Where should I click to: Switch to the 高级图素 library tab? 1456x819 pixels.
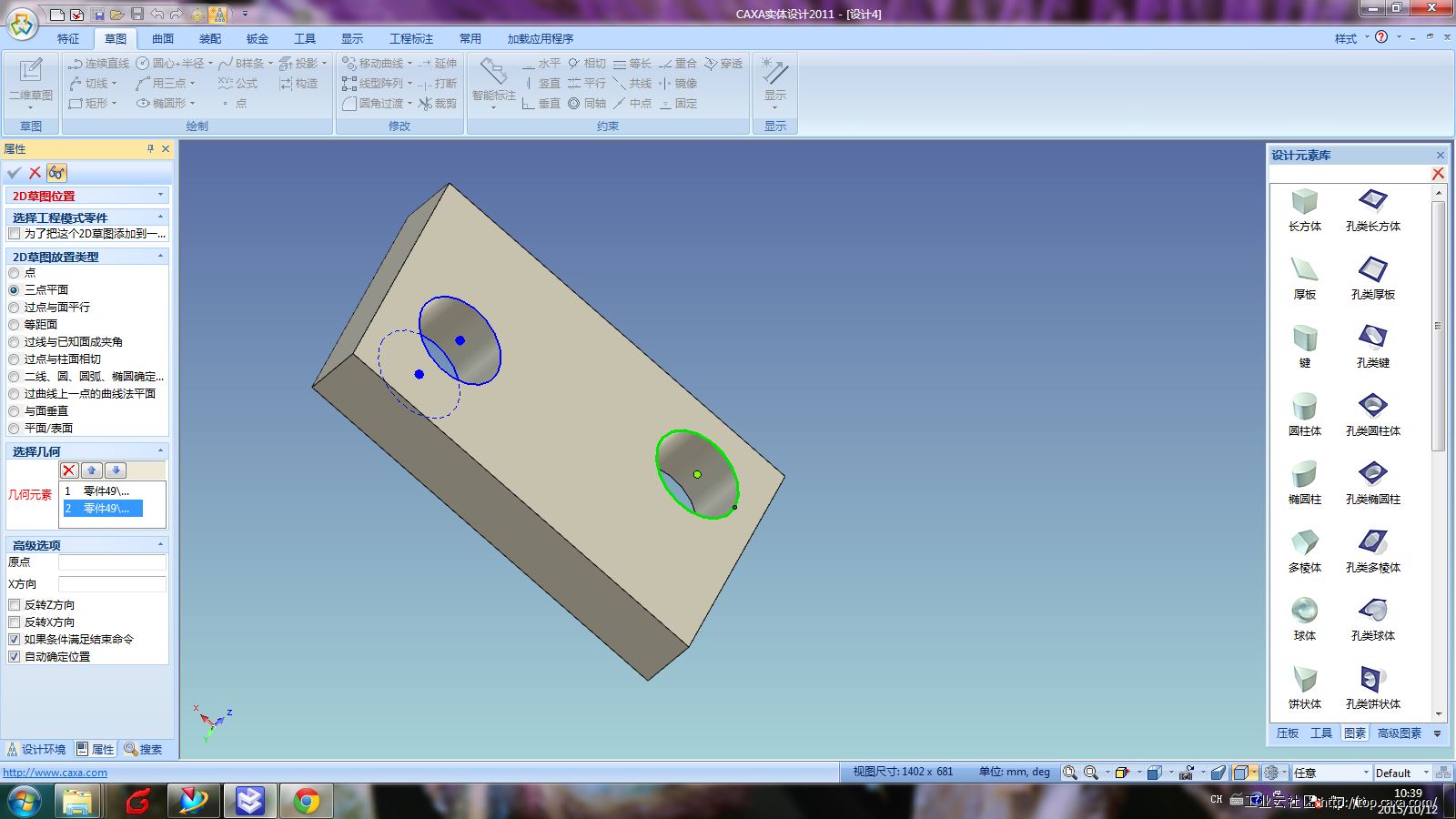[x=1400, y=733]
